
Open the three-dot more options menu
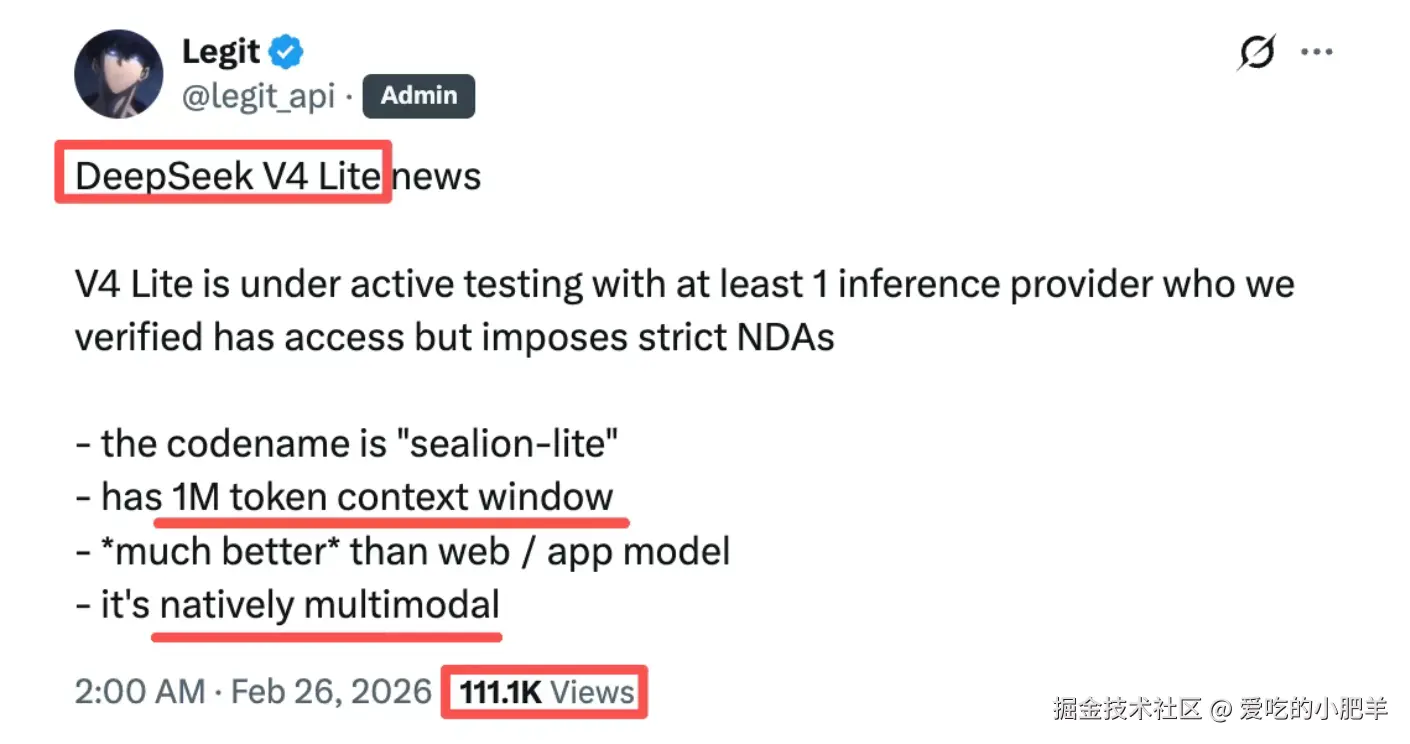pyautogui.click(x=1316, y=51)
